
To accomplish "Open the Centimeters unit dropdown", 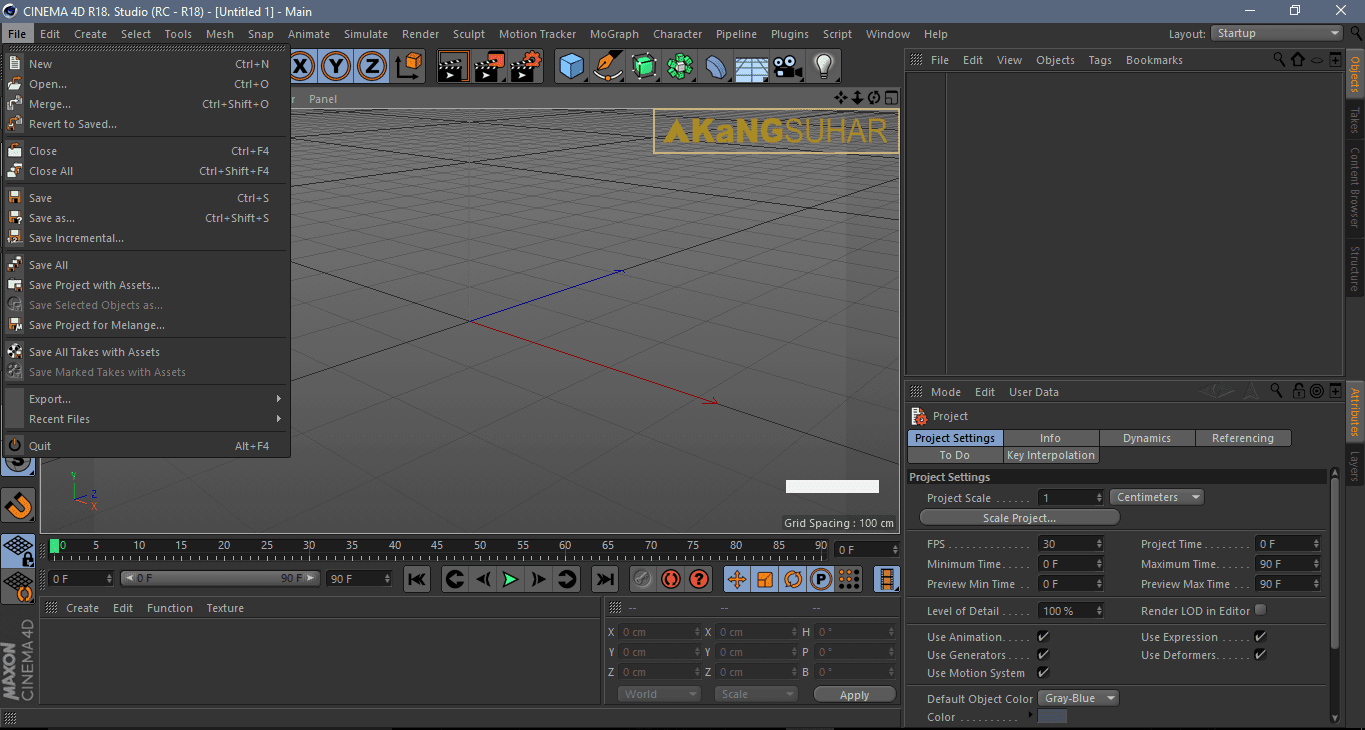I will click(1157, 497).
